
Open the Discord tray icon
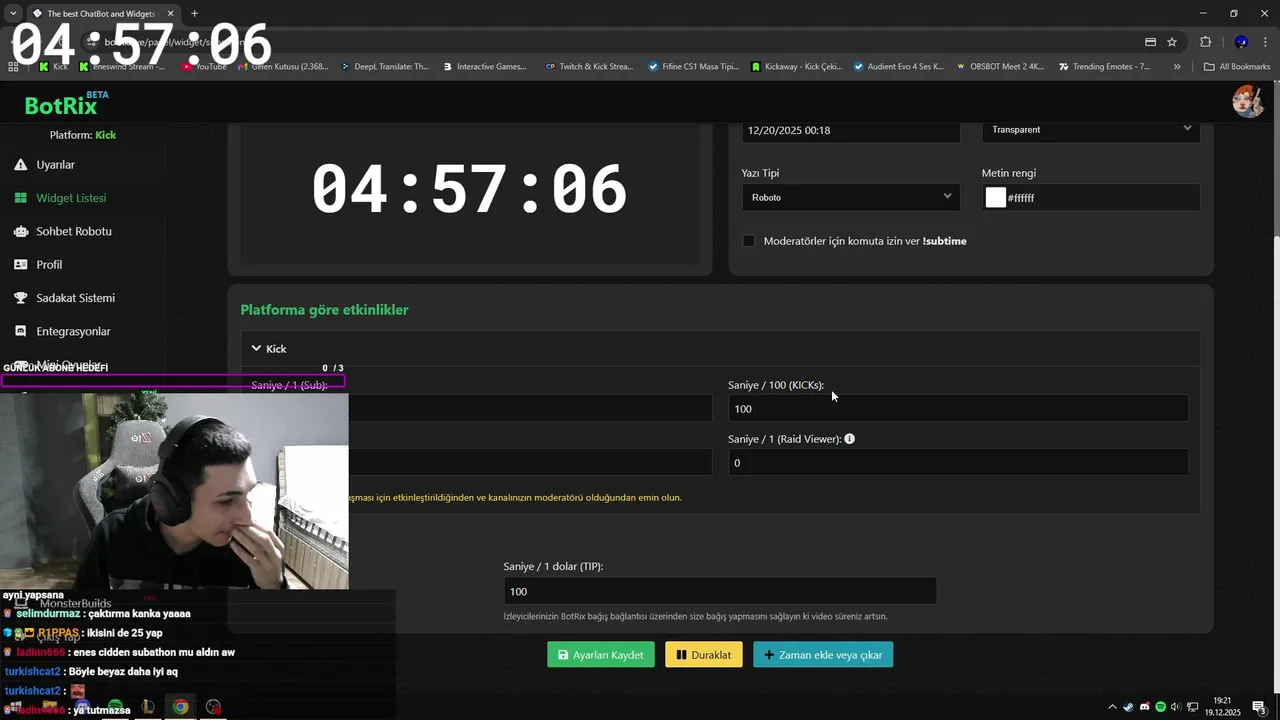(x=1145, y=707)
